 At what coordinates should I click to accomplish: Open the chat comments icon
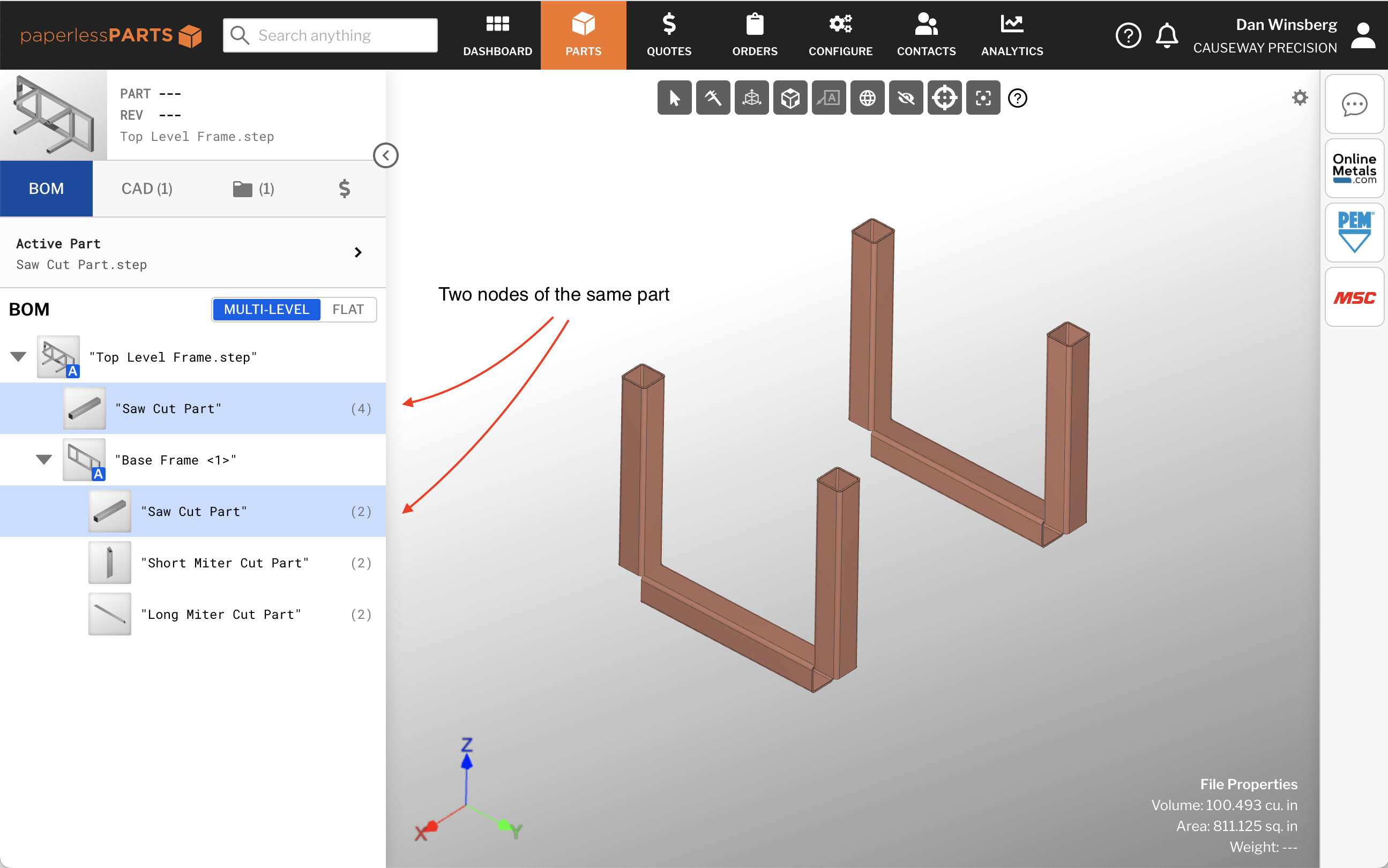(1354, 104)
